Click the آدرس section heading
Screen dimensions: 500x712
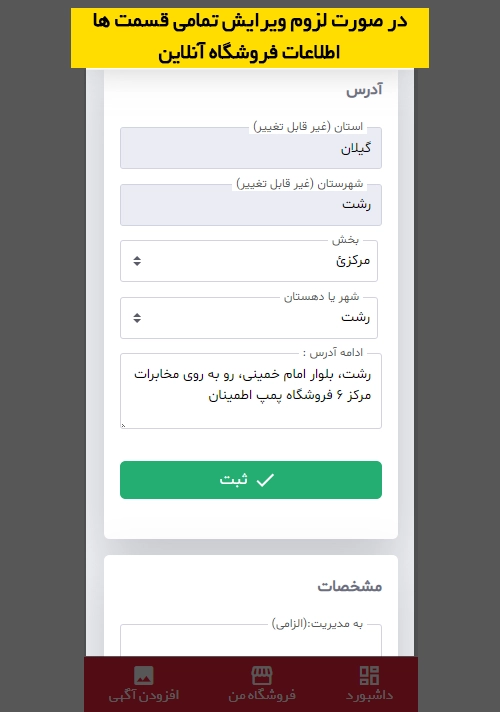point(364,89)
